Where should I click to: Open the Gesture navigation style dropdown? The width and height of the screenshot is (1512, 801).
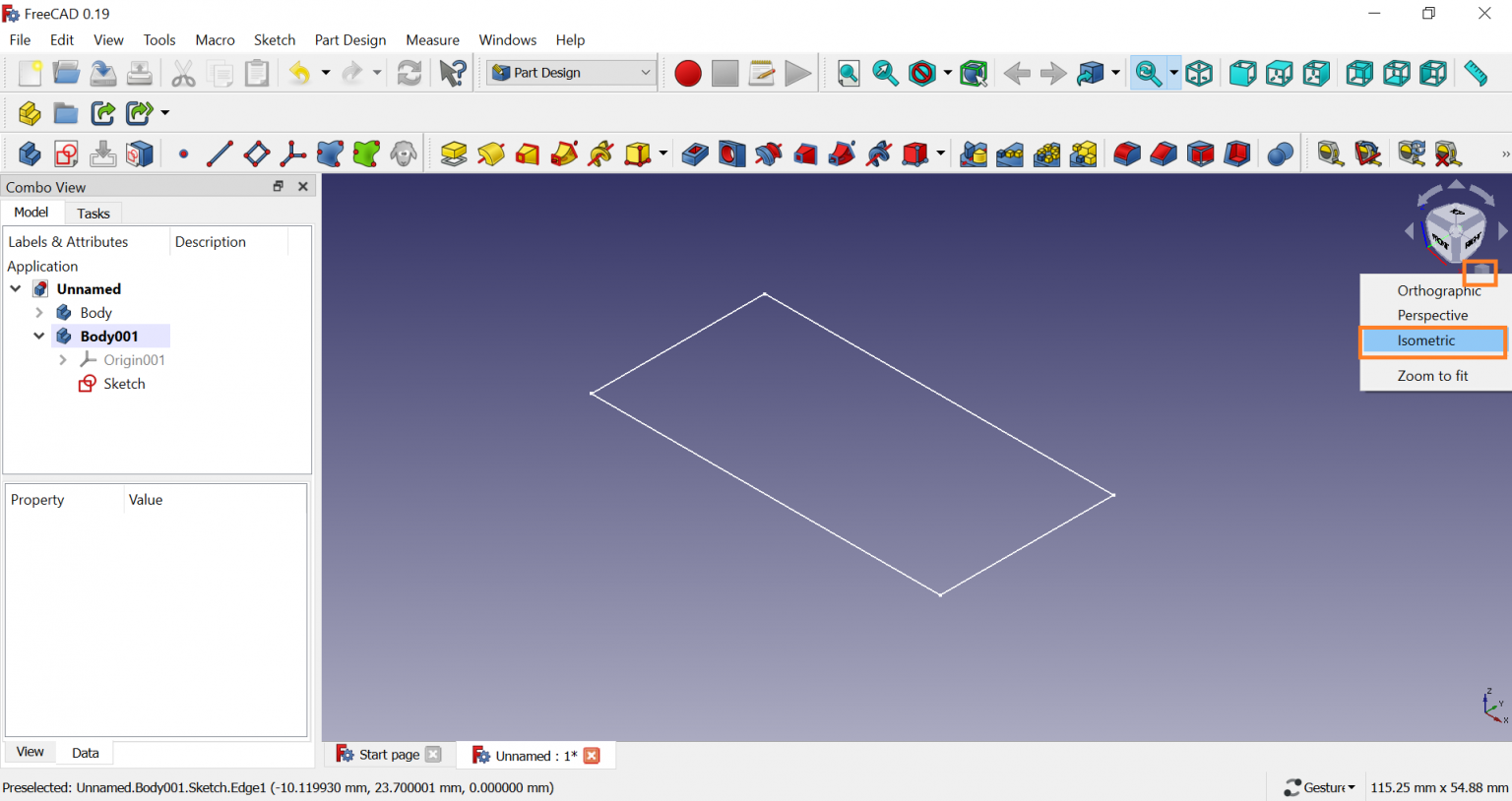click(x=1321, y=787)
